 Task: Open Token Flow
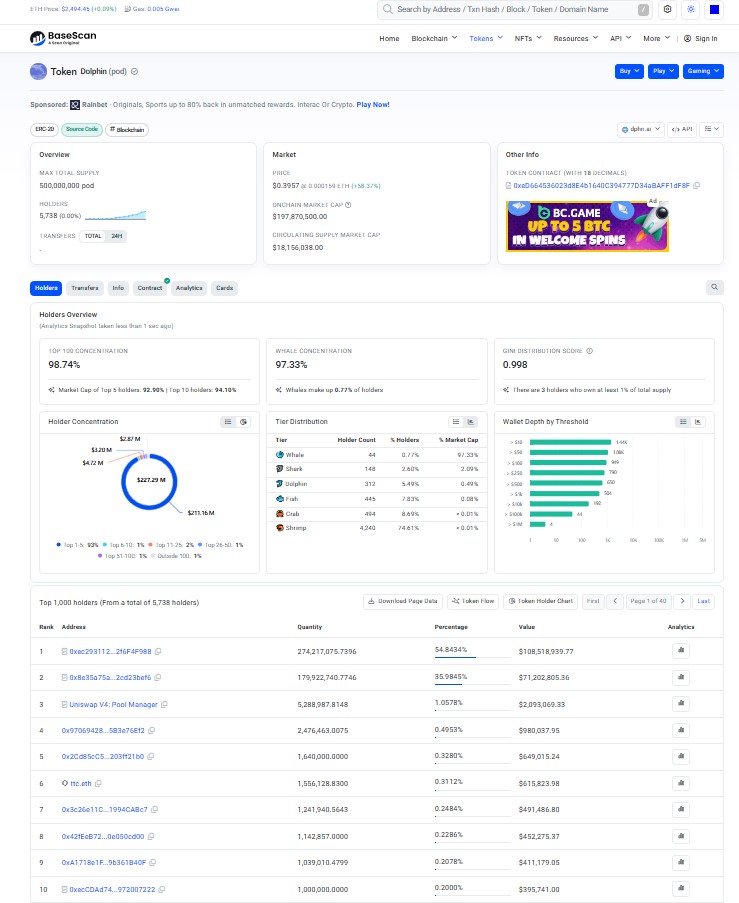click(473, 601)
